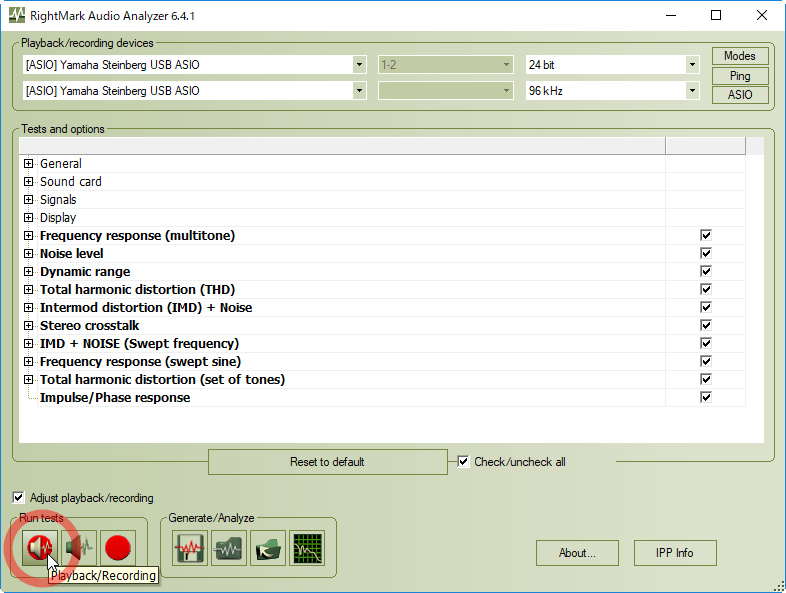Disable the Dynamic range test checkbox
The width and height of the screenshot is (786, 593).
pyautogui.click(x=706, y=271)
